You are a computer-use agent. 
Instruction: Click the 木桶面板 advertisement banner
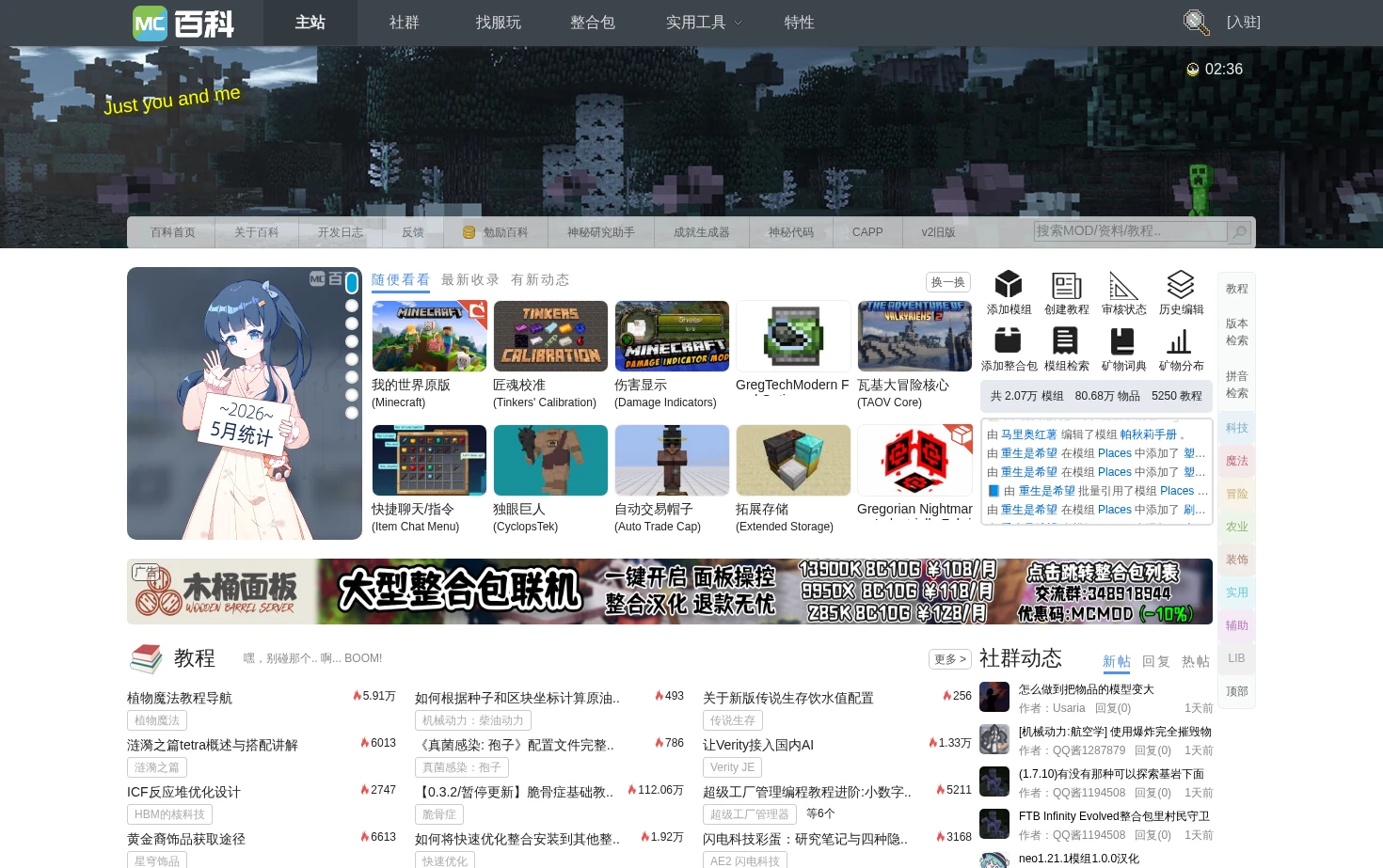(x=670, y=592)
